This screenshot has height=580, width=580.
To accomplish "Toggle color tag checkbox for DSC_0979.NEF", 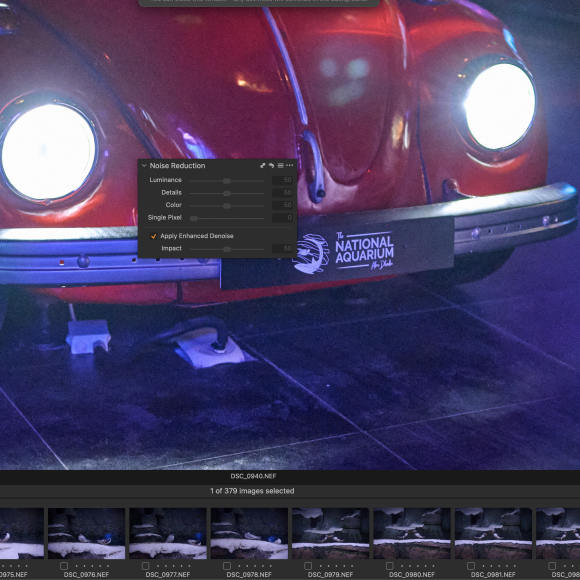I will point(308,566).
